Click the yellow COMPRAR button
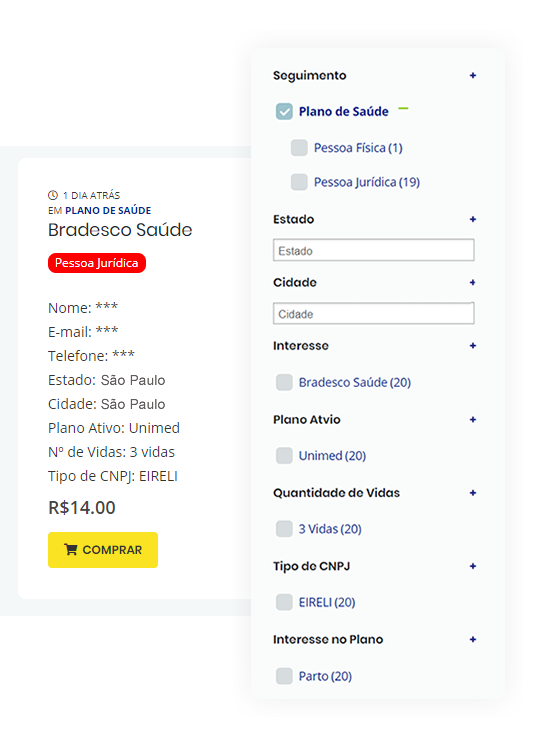The width and height of the screenshot is (553, 747). 103,550
